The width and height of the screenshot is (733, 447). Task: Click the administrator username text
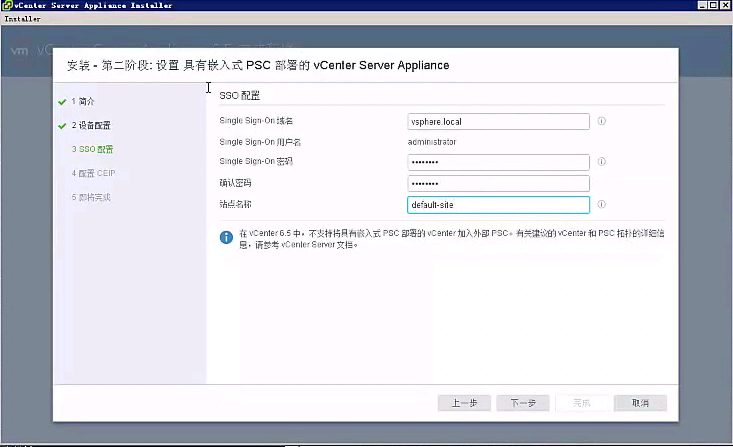click(x=432, y=142)
